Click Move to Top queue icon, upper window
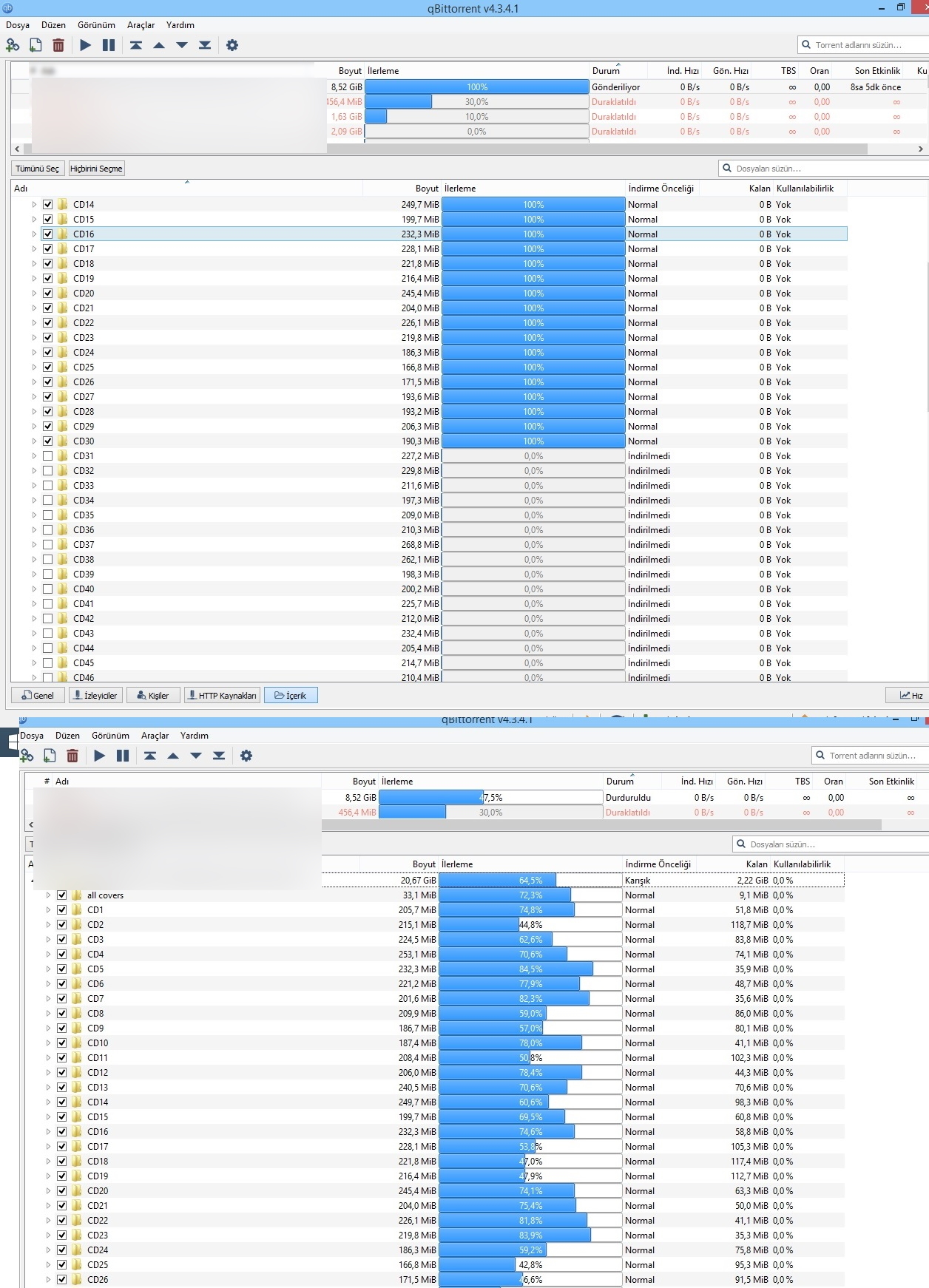 coord(136,45)
